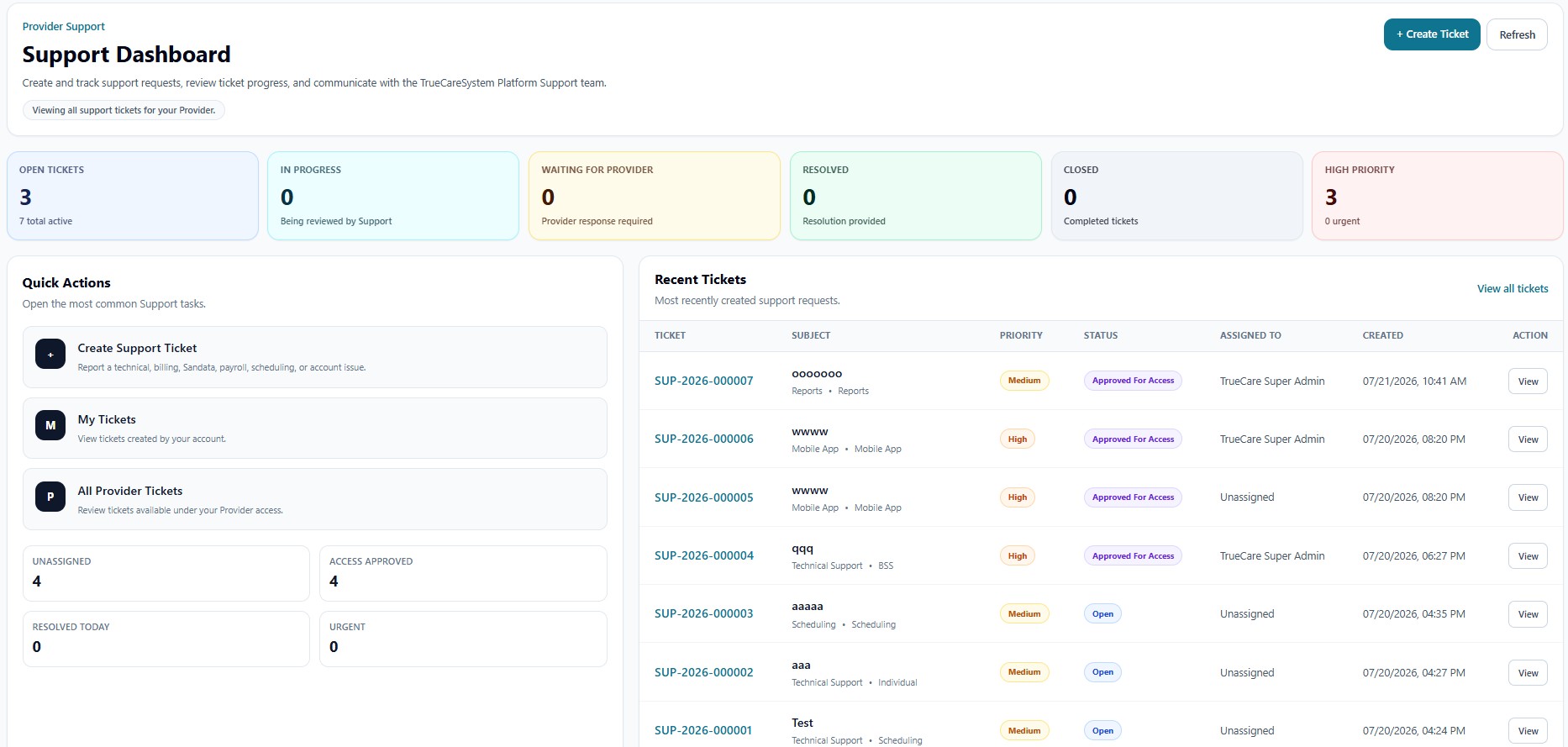Click the + Create Ticket button

point(1432,34)
